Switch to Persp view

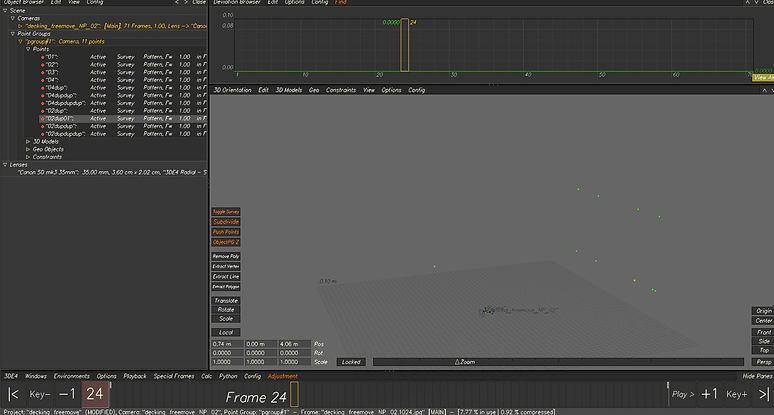pos(763,362)
